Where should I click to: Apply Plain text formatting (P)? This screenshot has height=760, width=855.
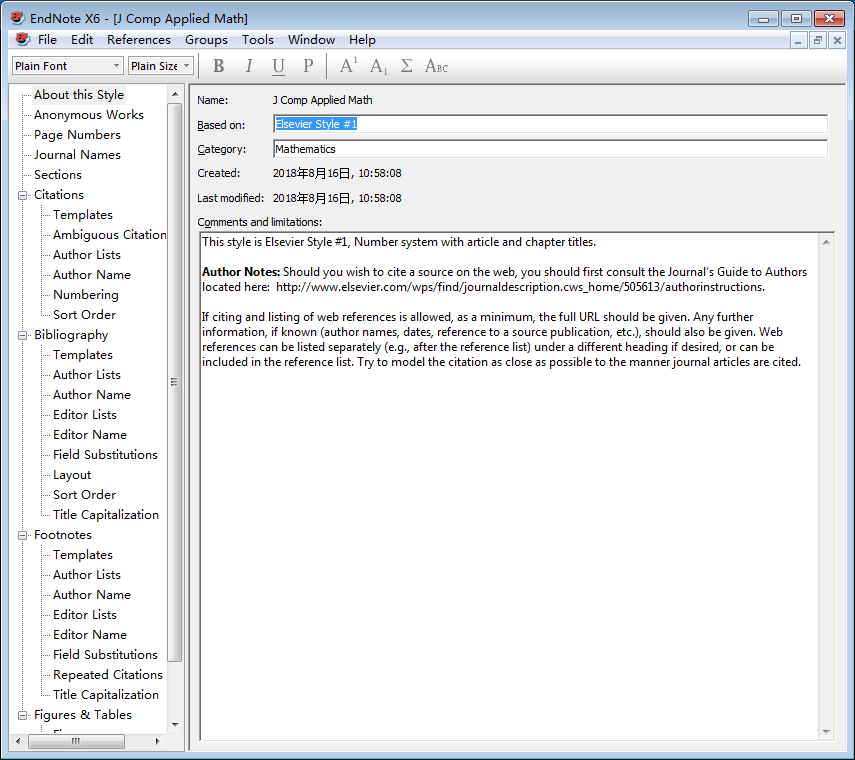coord(308,66)
